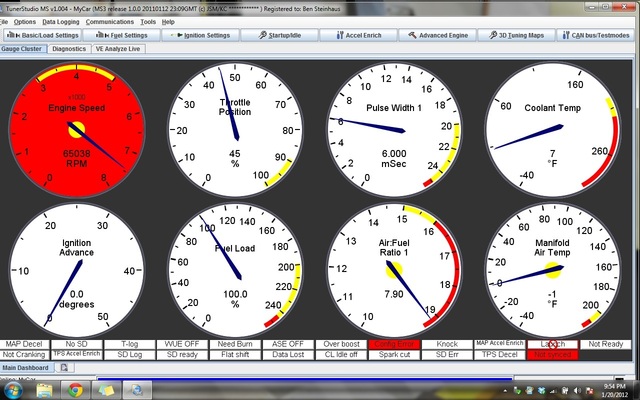This screenshot has width=640, height=400.
Task: Click the Spark cut indicator
Action: (394, 355)
